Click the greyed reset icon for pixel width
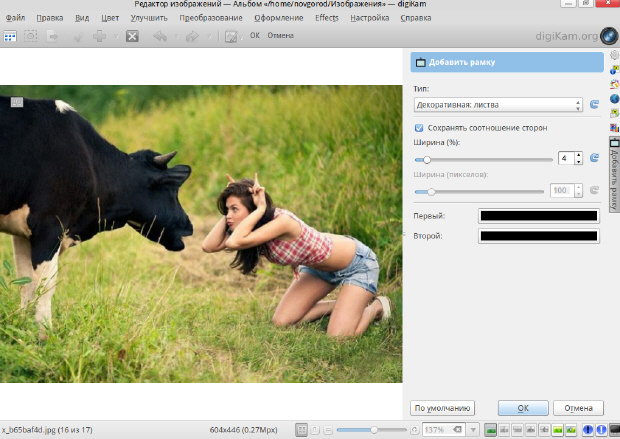Screen dimensions: 620x439 click(594, 190)
